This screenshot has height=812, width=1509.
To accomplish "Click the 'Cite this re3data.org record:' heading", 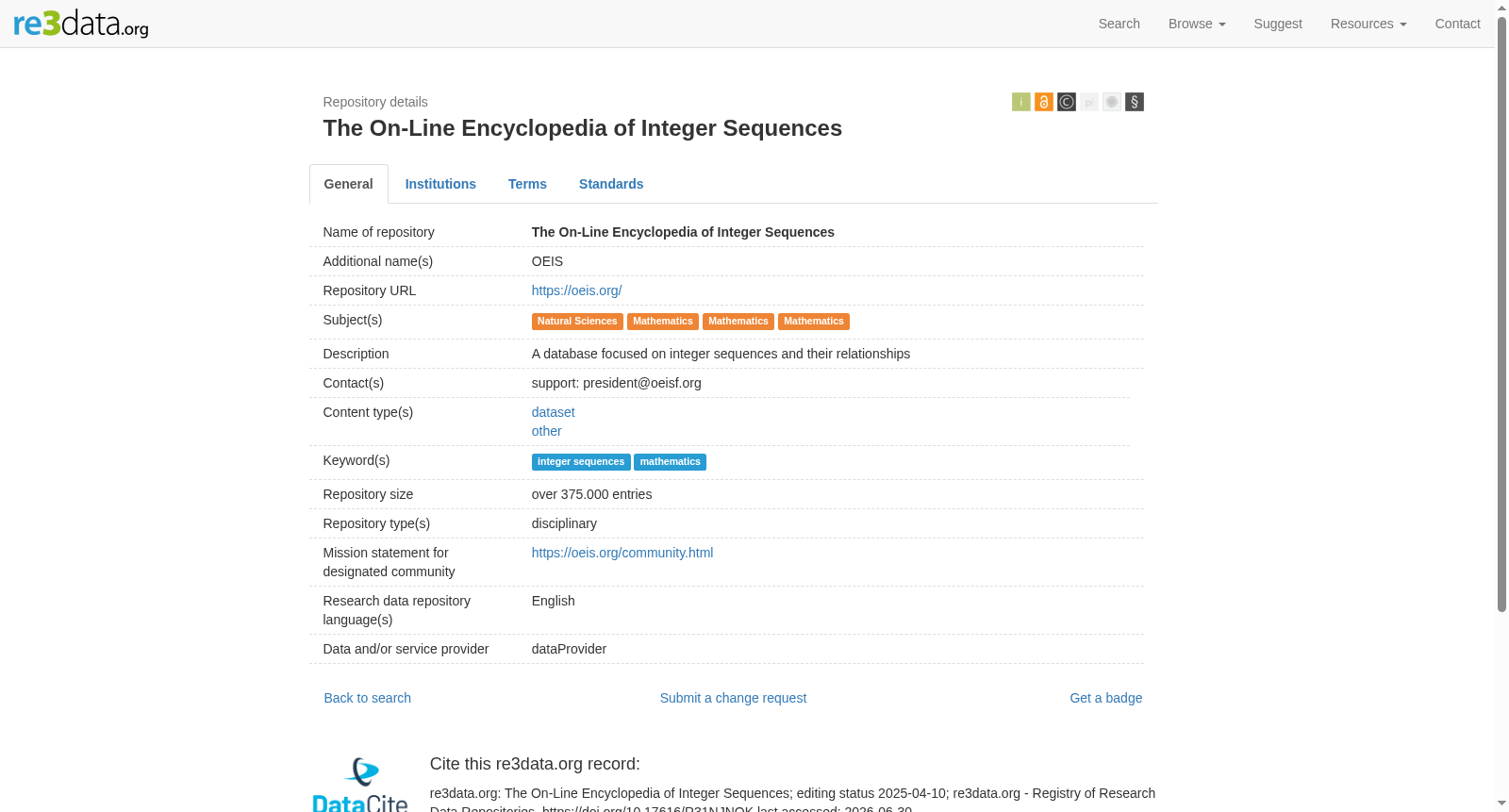I will pyautogui.click(x=535, y=764).
